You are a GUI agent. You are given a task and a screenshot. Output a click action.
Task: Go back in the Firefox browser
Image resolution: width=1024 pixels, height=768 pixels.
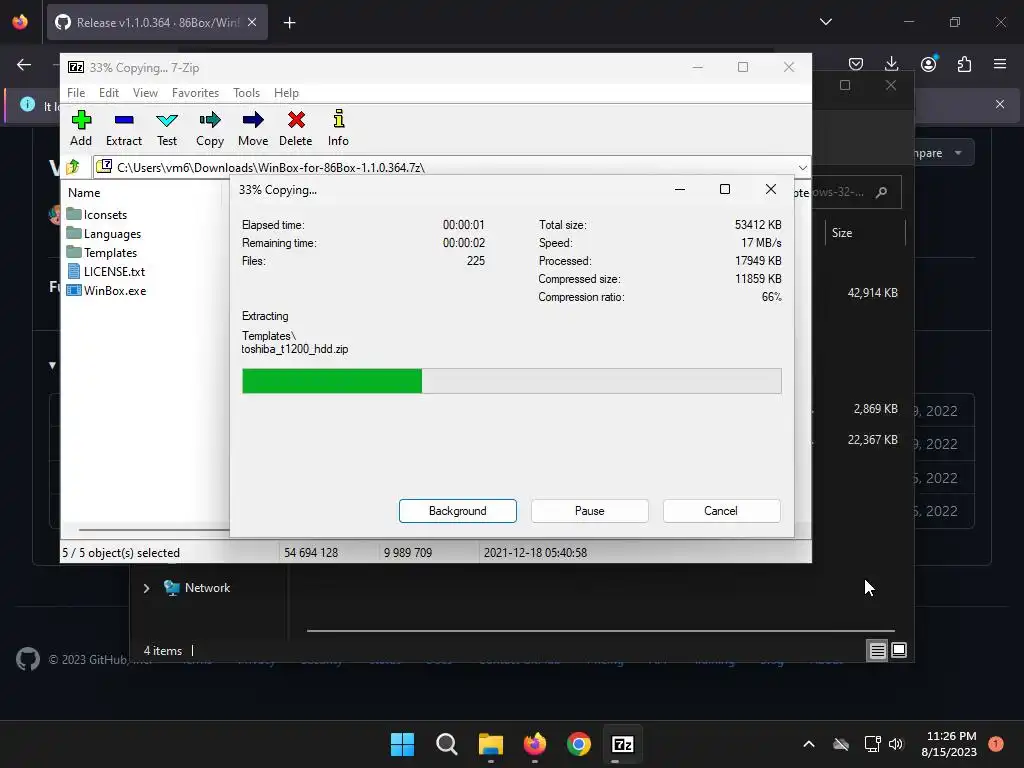tap(24, 64)
